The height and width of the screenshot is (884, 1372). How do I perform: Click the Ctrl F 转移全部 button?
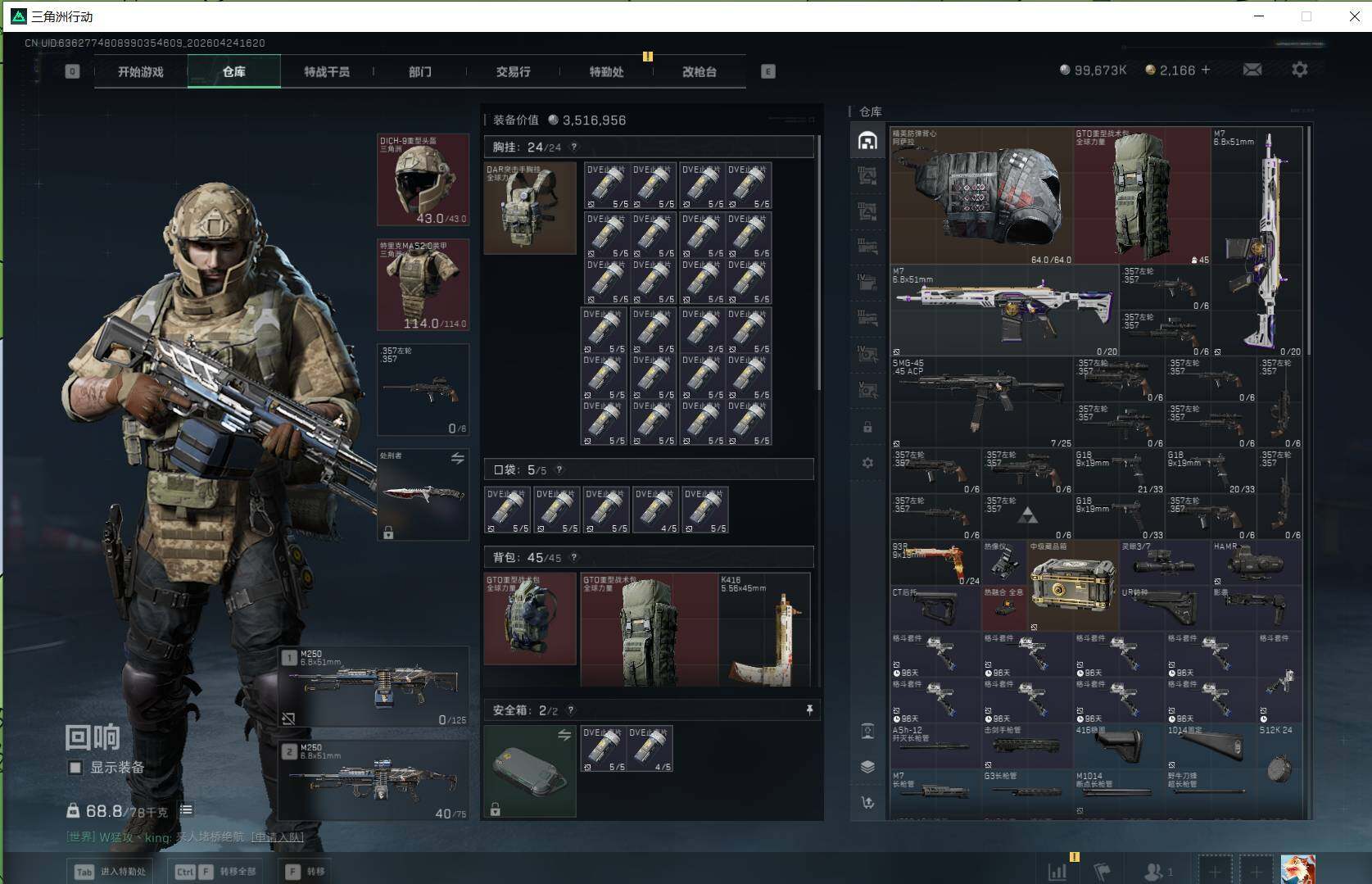pos(215,872)
